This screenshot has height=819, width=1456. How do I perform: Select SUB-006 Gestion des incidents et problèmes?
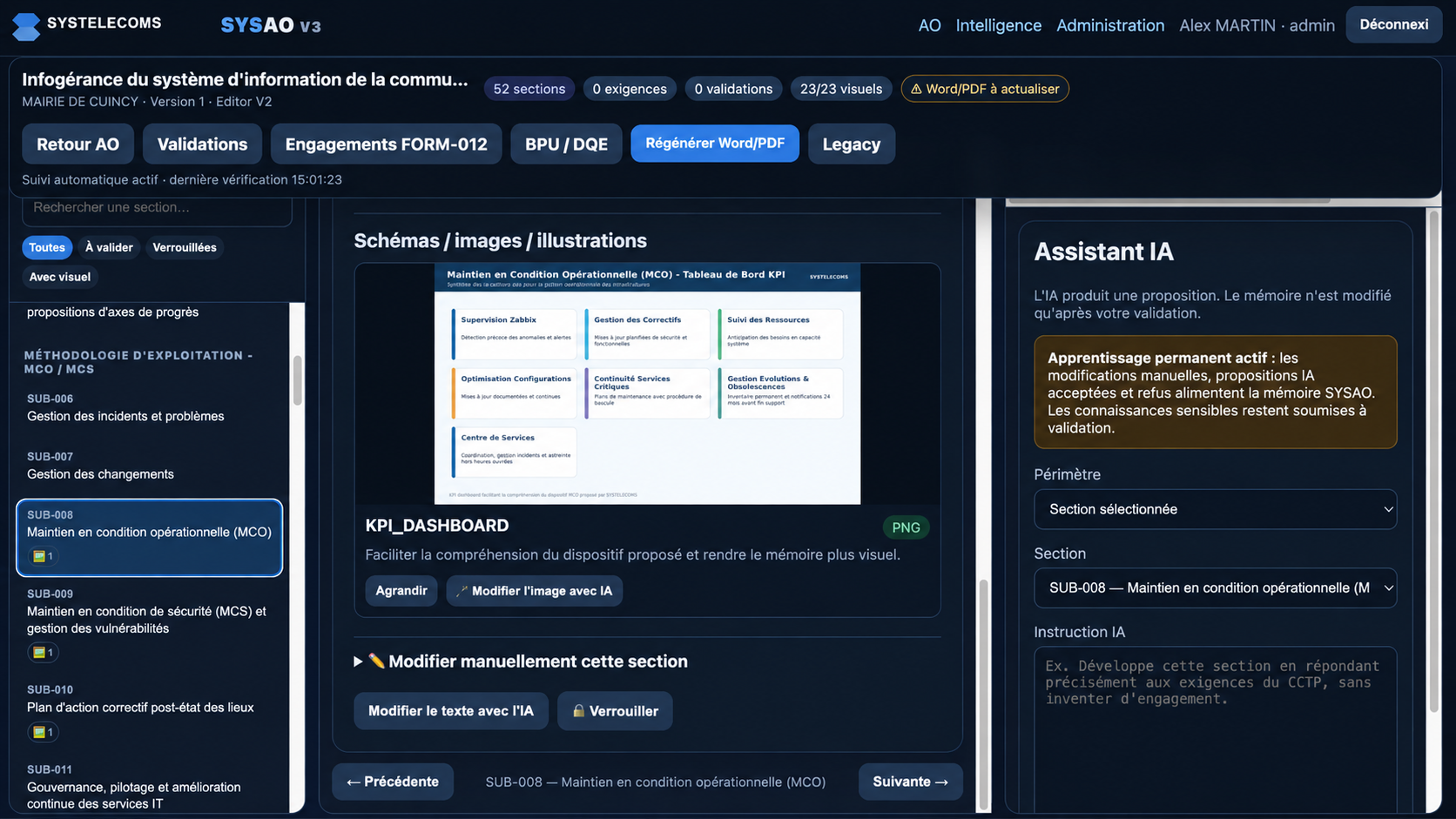150,407
